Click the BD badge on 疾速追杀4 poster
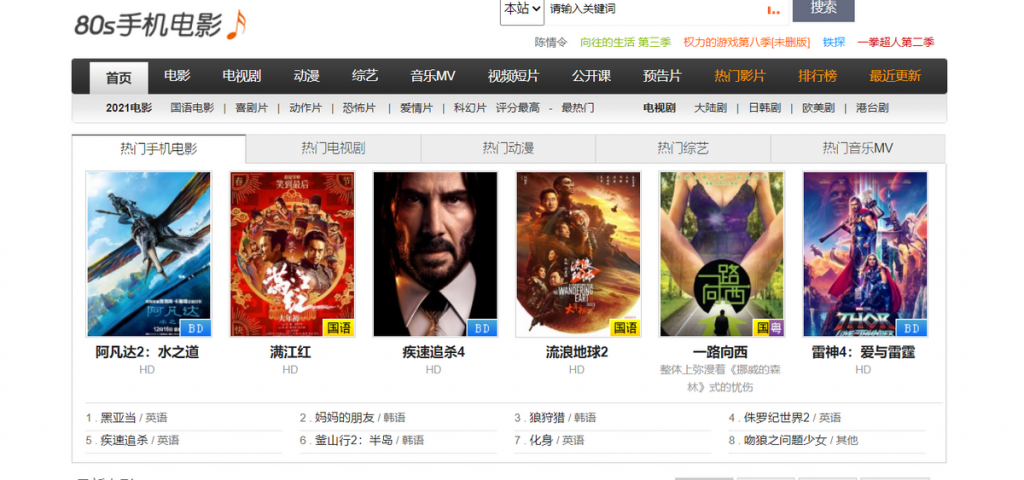This screenshot has width=1024, height=480. pos(482,328)
